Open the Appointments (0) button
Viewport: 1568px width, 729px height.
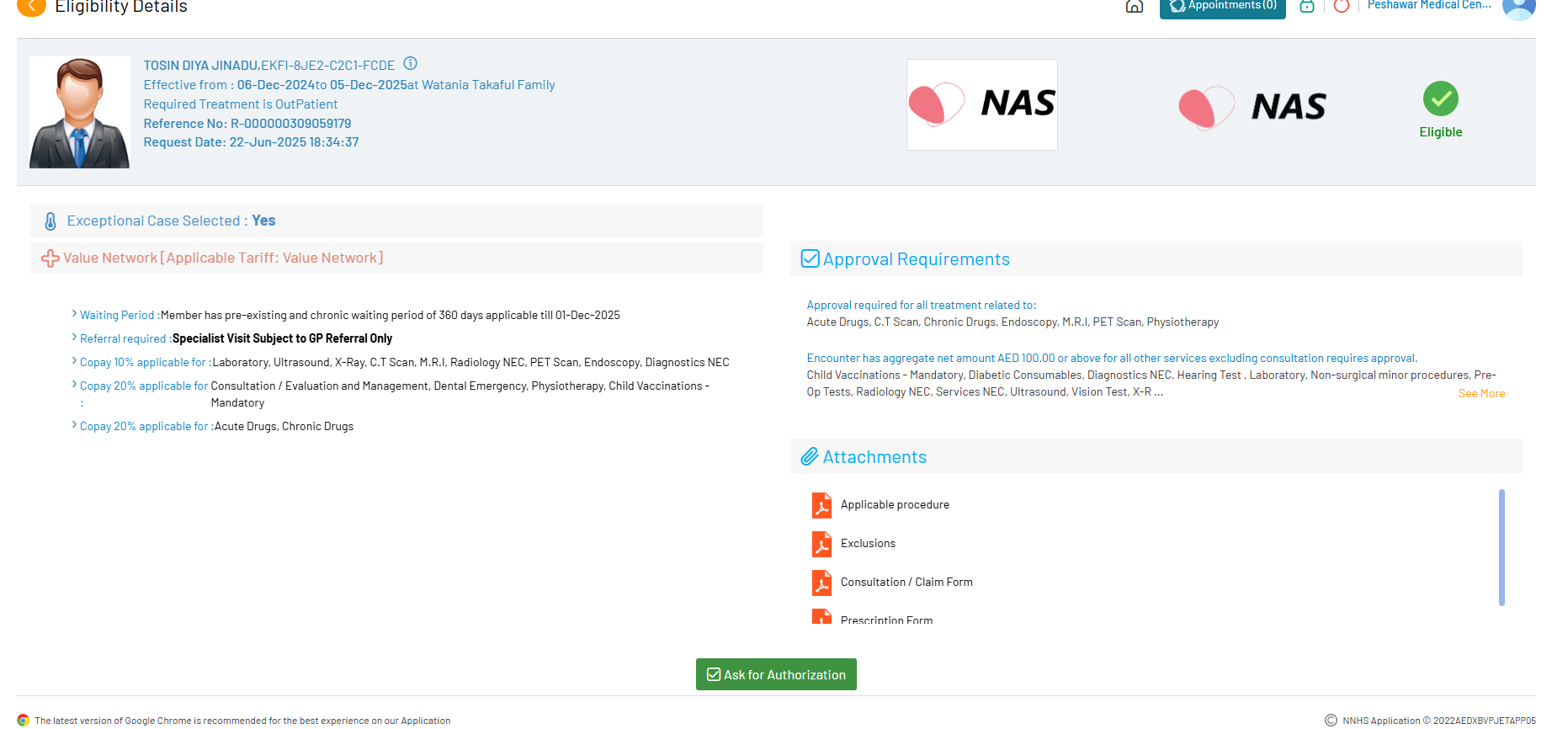point(1222,7)
